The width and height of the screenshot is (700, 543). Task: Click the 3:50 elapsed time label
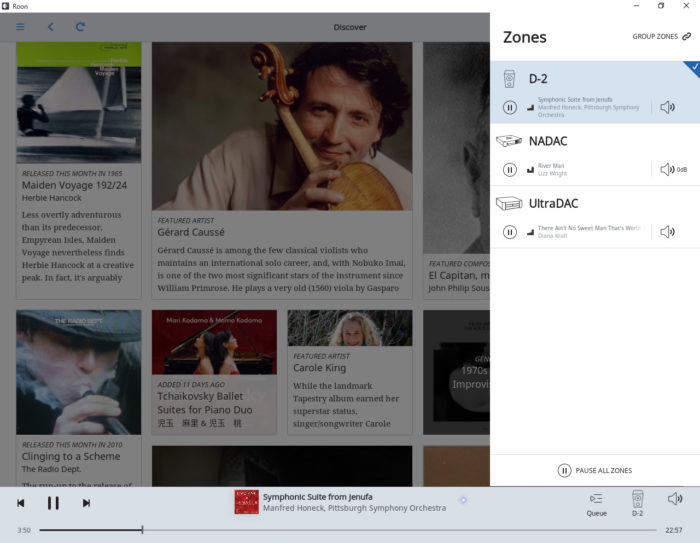coord(24,530)
